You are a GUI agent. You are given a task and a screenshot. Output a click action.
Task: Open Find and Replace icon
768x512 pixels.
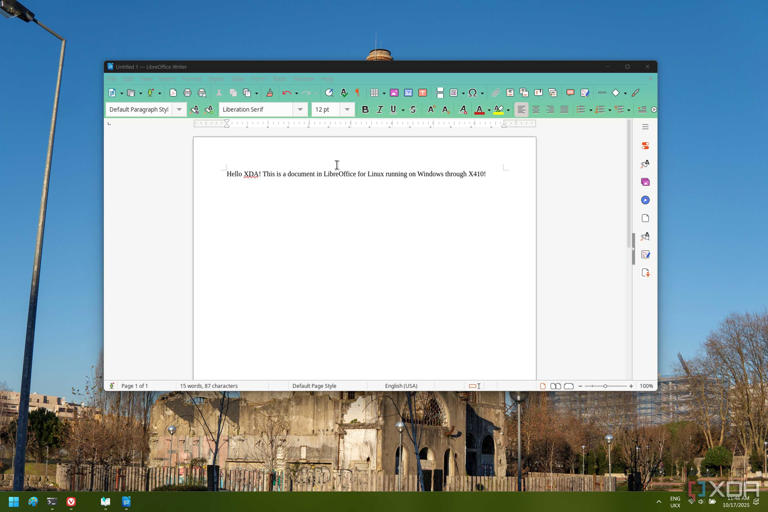pyautogui.click(x=329, y=93)
